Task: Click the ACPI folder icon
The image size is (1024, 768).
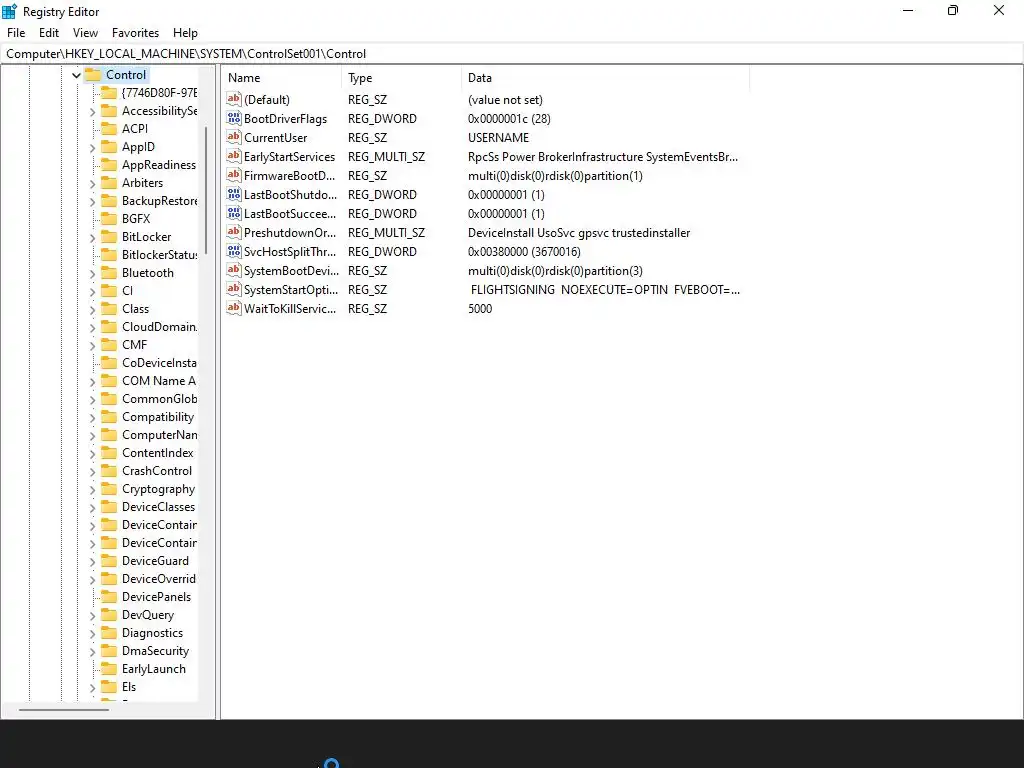Action: click(x=109, y=129)
